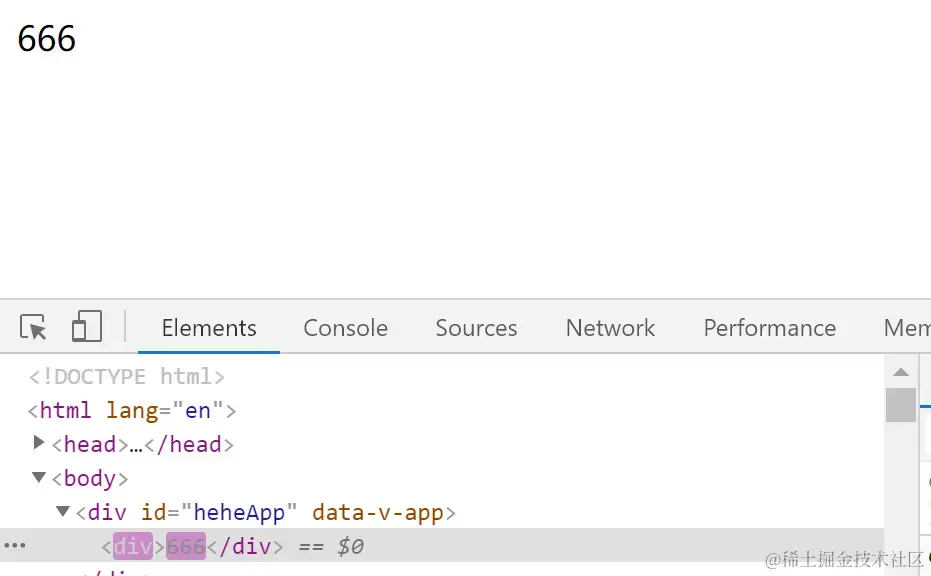
Task: Click the 666 text on the page
Action: click(x=47, y=39)
